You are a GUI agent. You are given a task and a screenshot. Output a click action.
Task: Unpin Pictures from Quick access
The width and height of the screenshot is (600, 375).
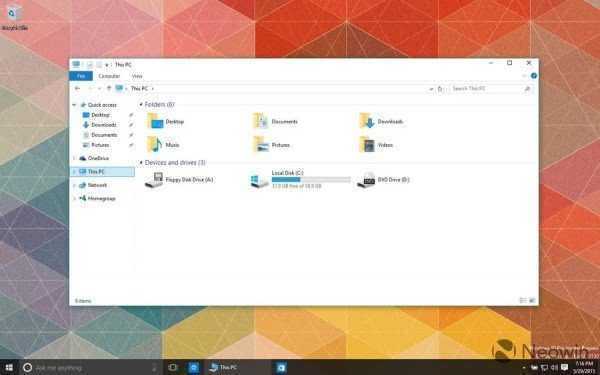click(x=131, y=145)
